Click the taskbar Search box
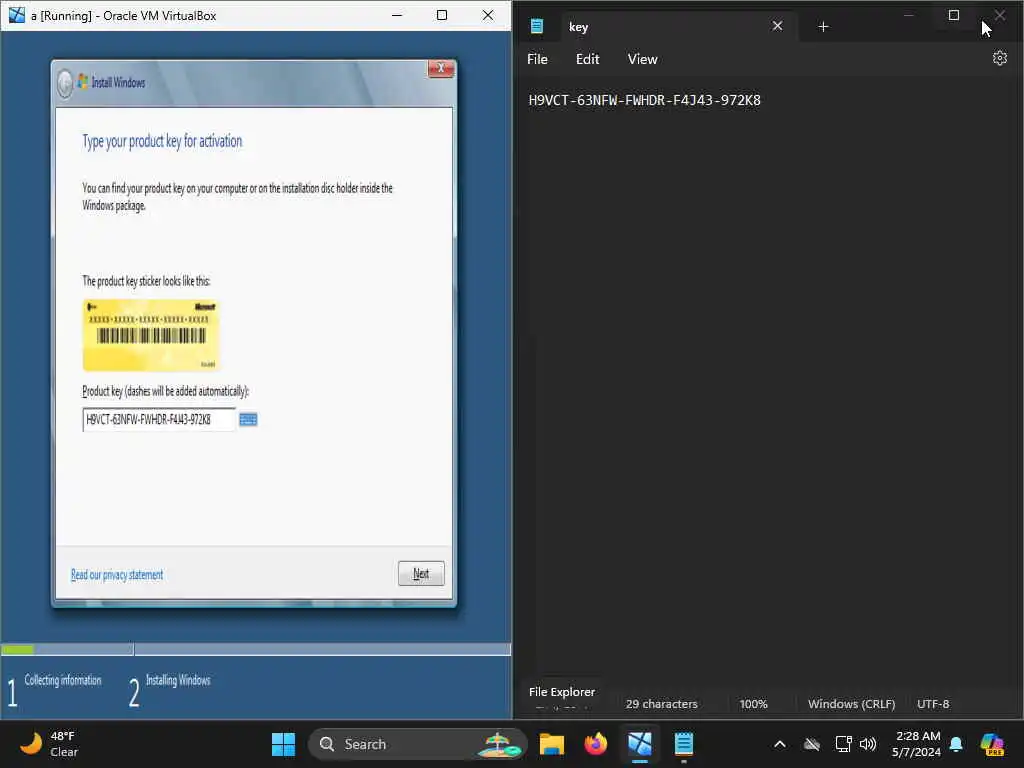This screenshot has height=768, width=1024. [417, 744]
